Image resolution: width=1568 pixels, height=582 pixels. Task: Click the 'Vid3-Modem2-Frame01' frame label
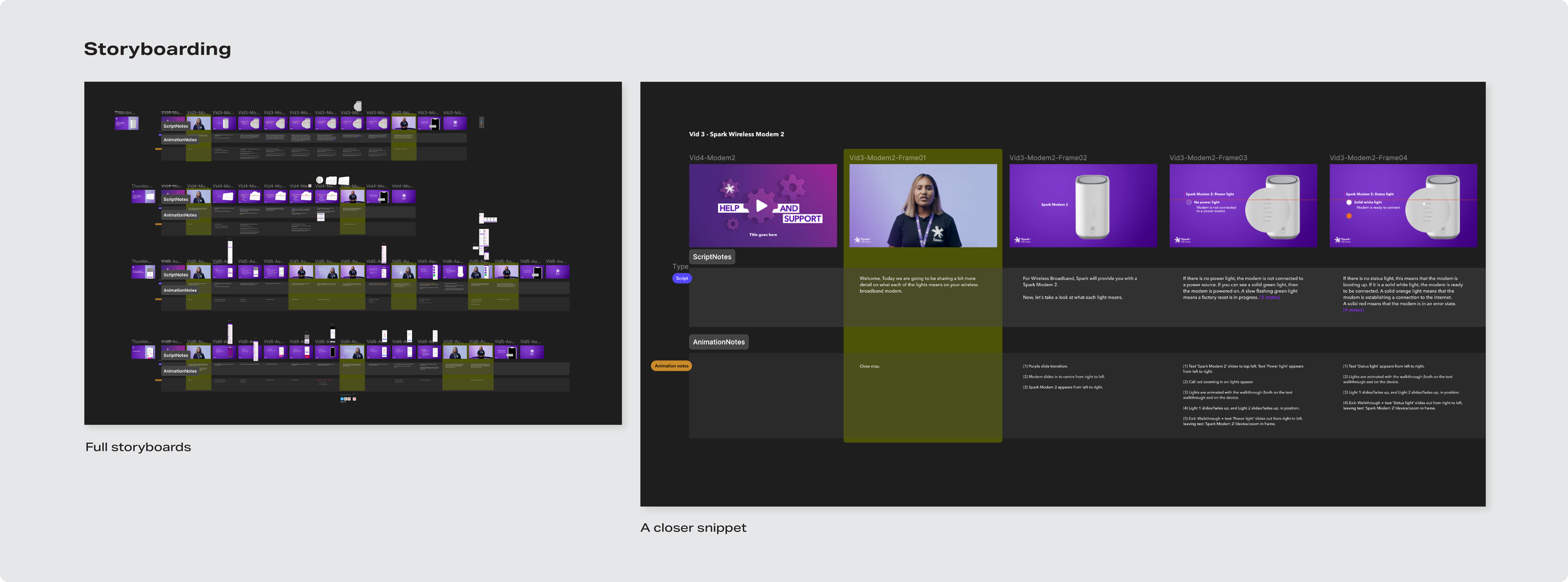coord(887,158)
